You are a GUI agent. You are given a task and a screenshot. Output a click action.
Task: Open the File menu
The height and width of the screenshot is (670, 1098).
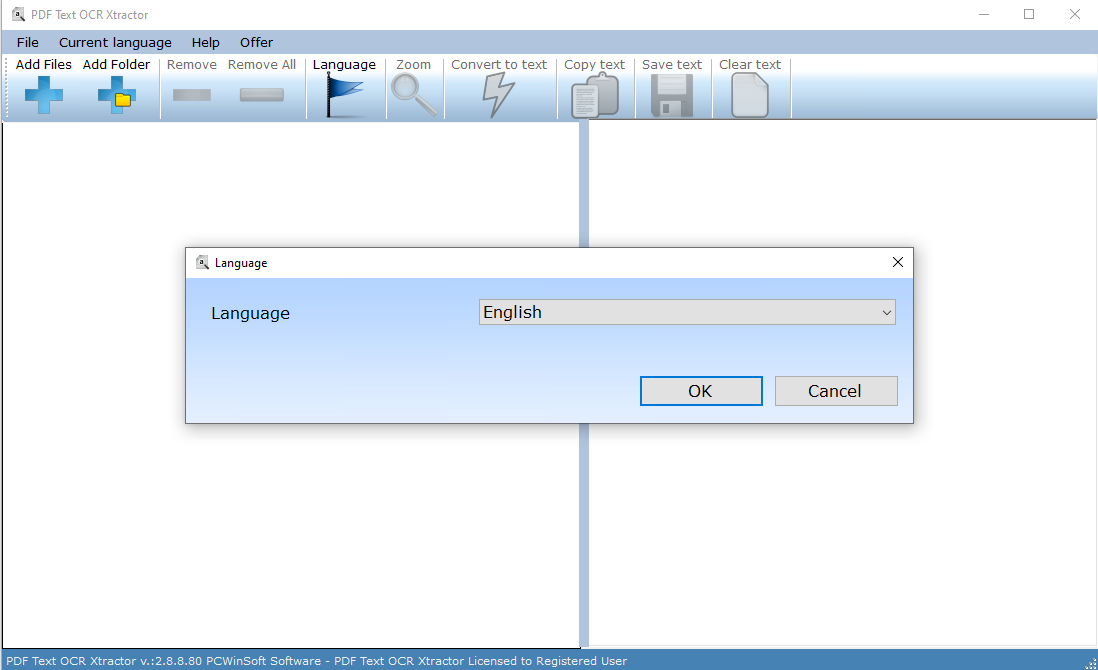(28, 43)
